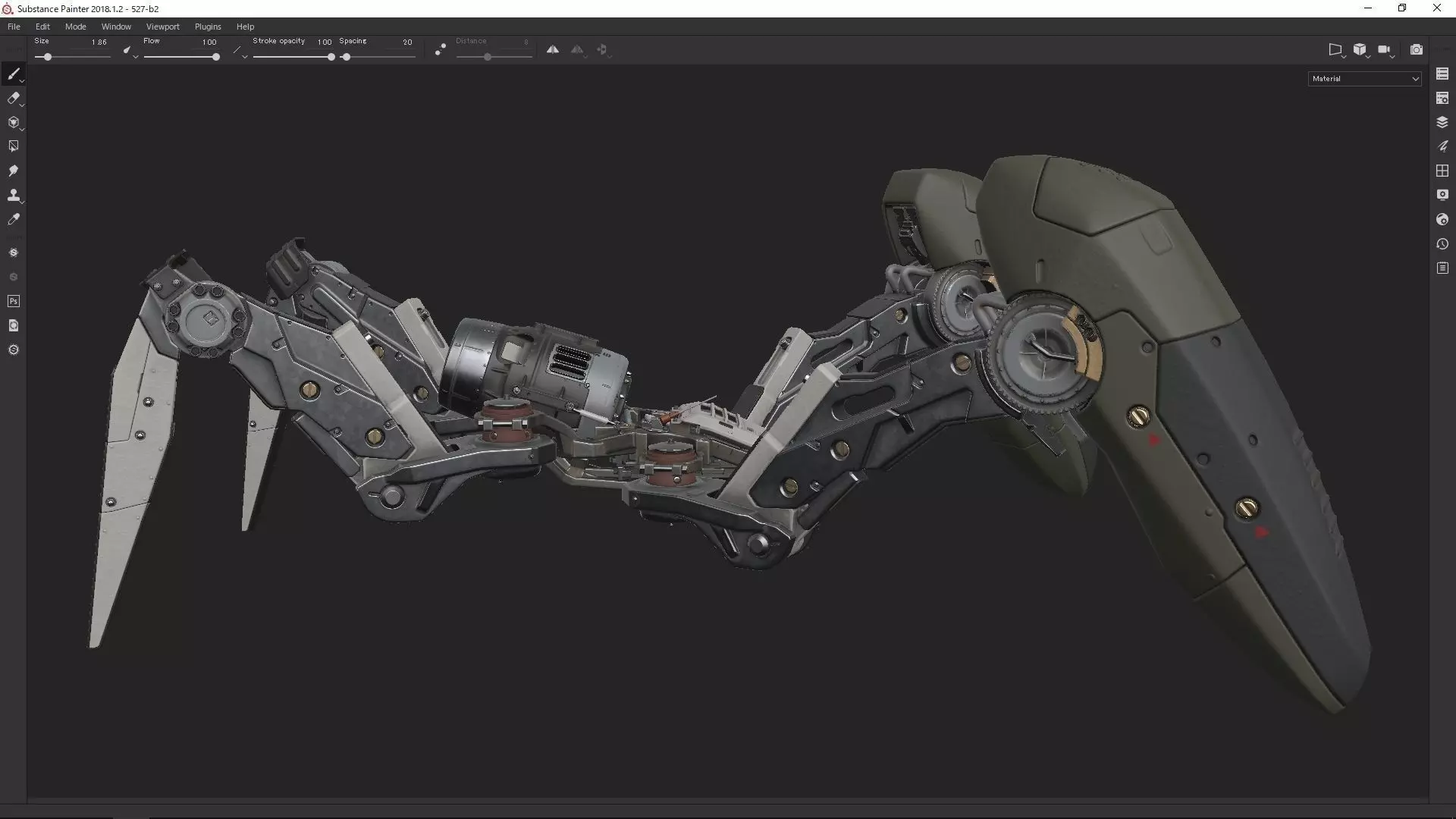Open the Shader Settings panel

point(1442,219)
